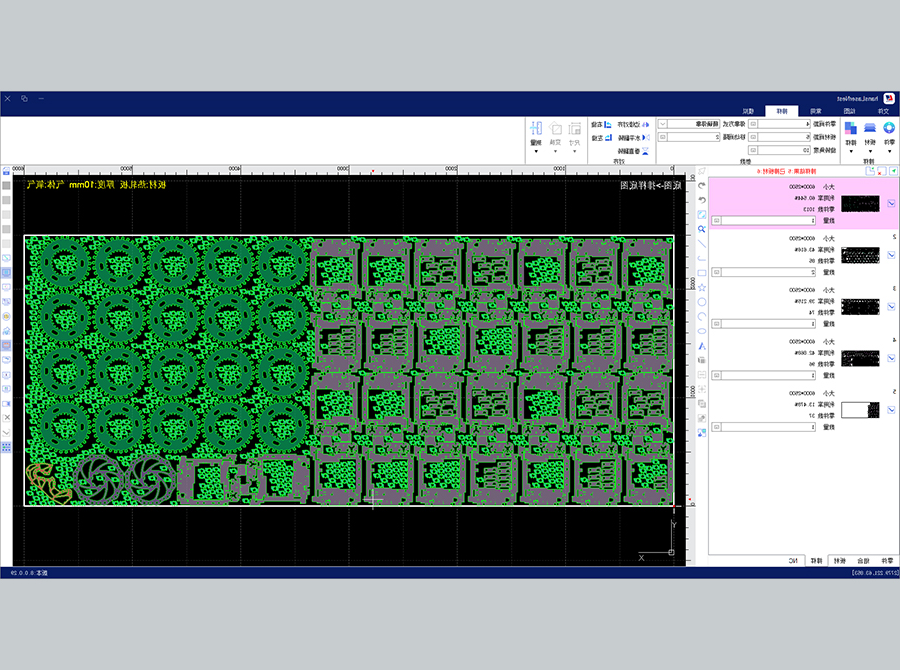The image size is (900, 670).
Task: Open the dropdown arrow under the ribbon 板材 button
Action: pyautogui.click(x=870, y=152)
